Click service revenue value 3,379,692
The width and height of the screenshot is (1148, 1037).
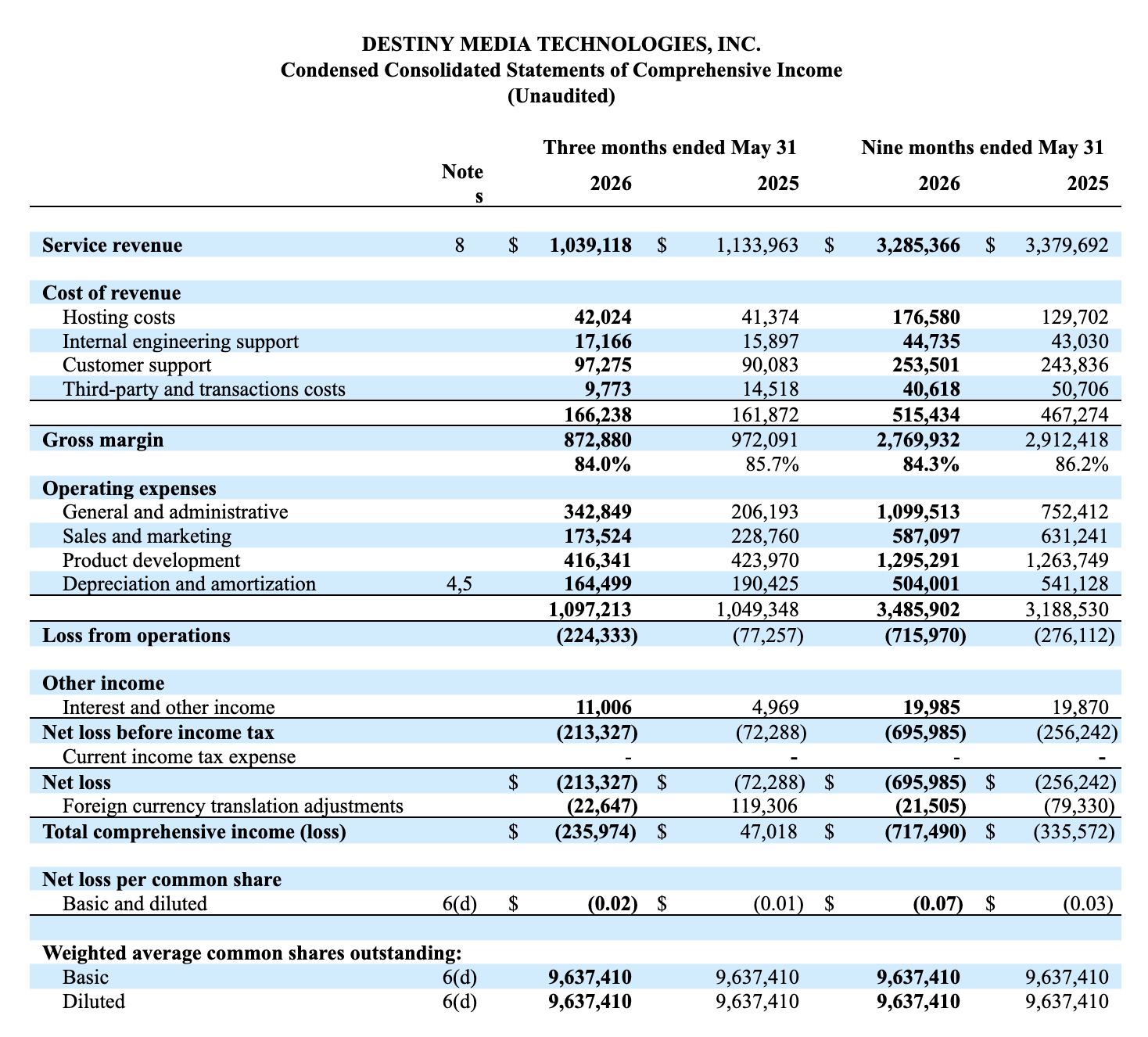pyautogui.click(x=1067, y=246)
